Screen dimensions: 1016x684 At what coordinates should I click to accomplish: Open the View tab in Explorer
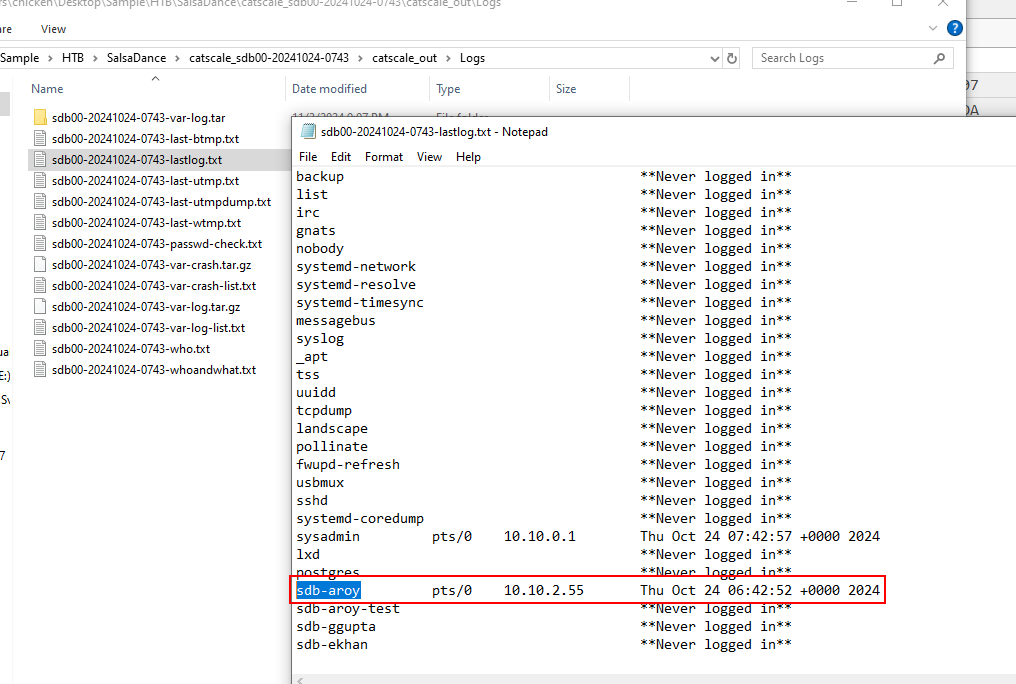pyautogui.click(x=53, y=29)
